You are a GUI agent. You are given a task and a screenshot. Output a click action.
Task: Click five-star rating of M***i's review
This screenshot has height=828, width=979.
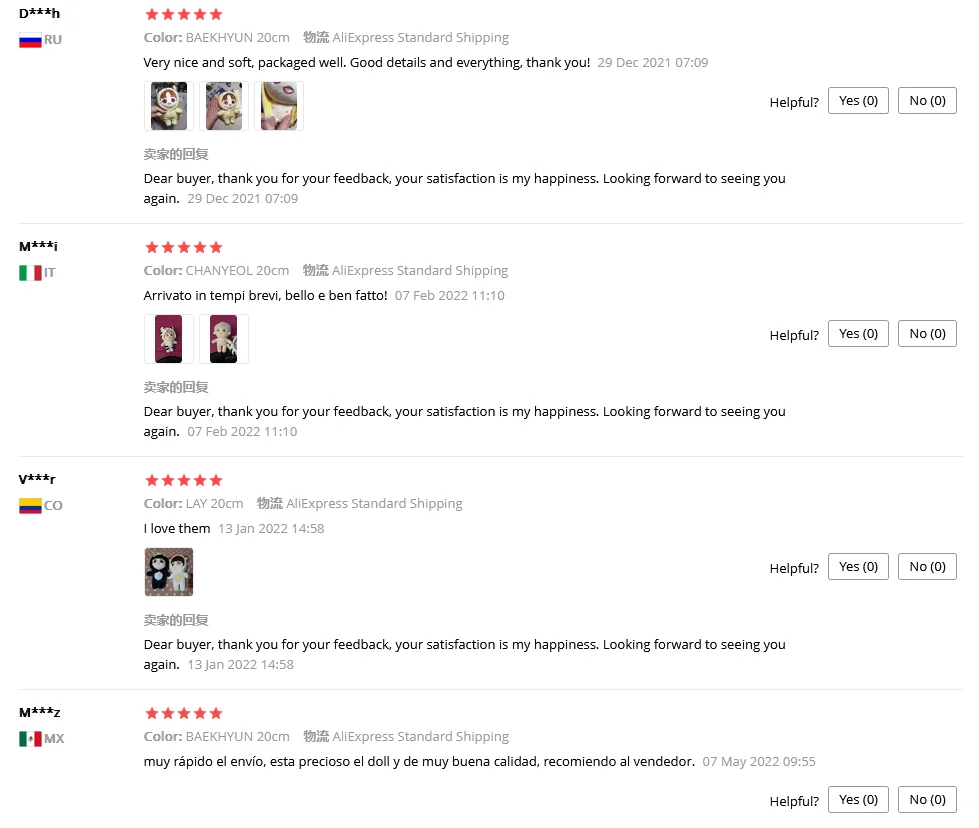click(x=184, y=247)
